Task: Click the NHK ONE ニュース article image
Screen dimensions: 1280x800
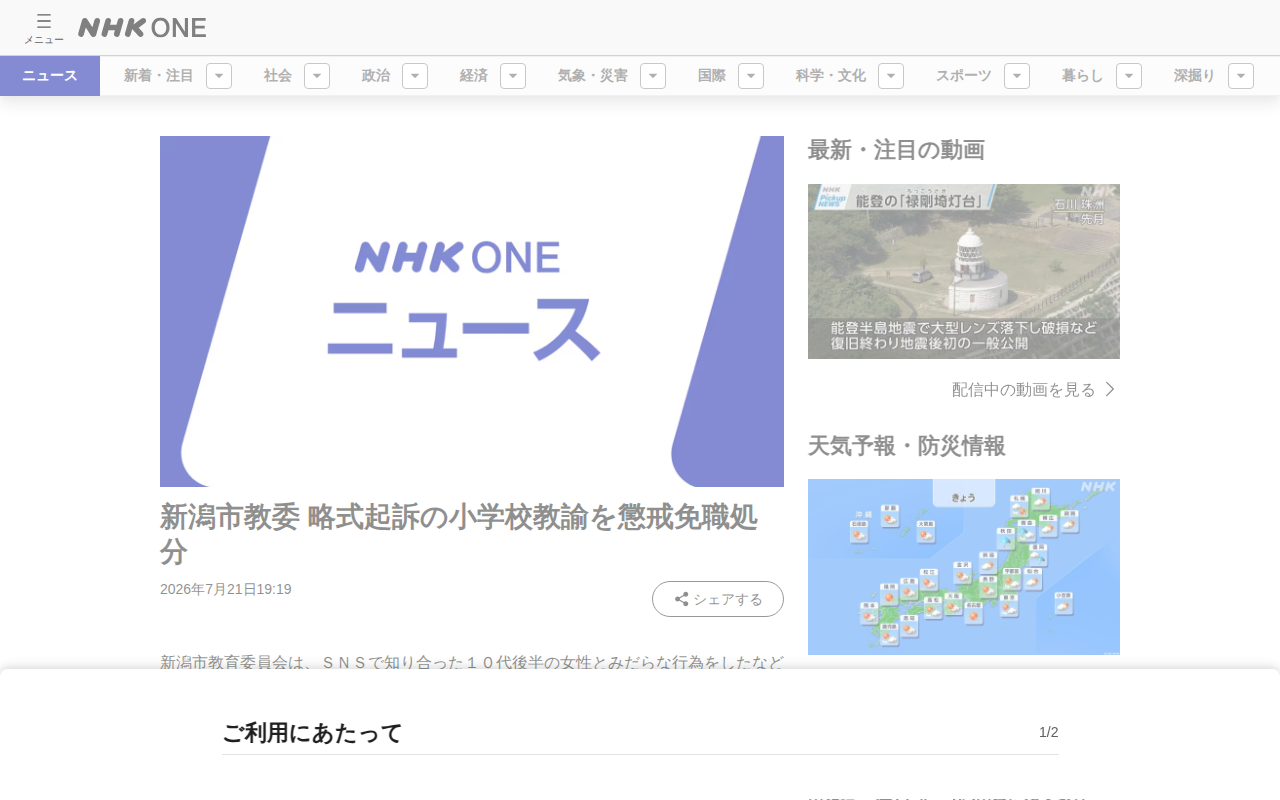Action: [472, 311]
